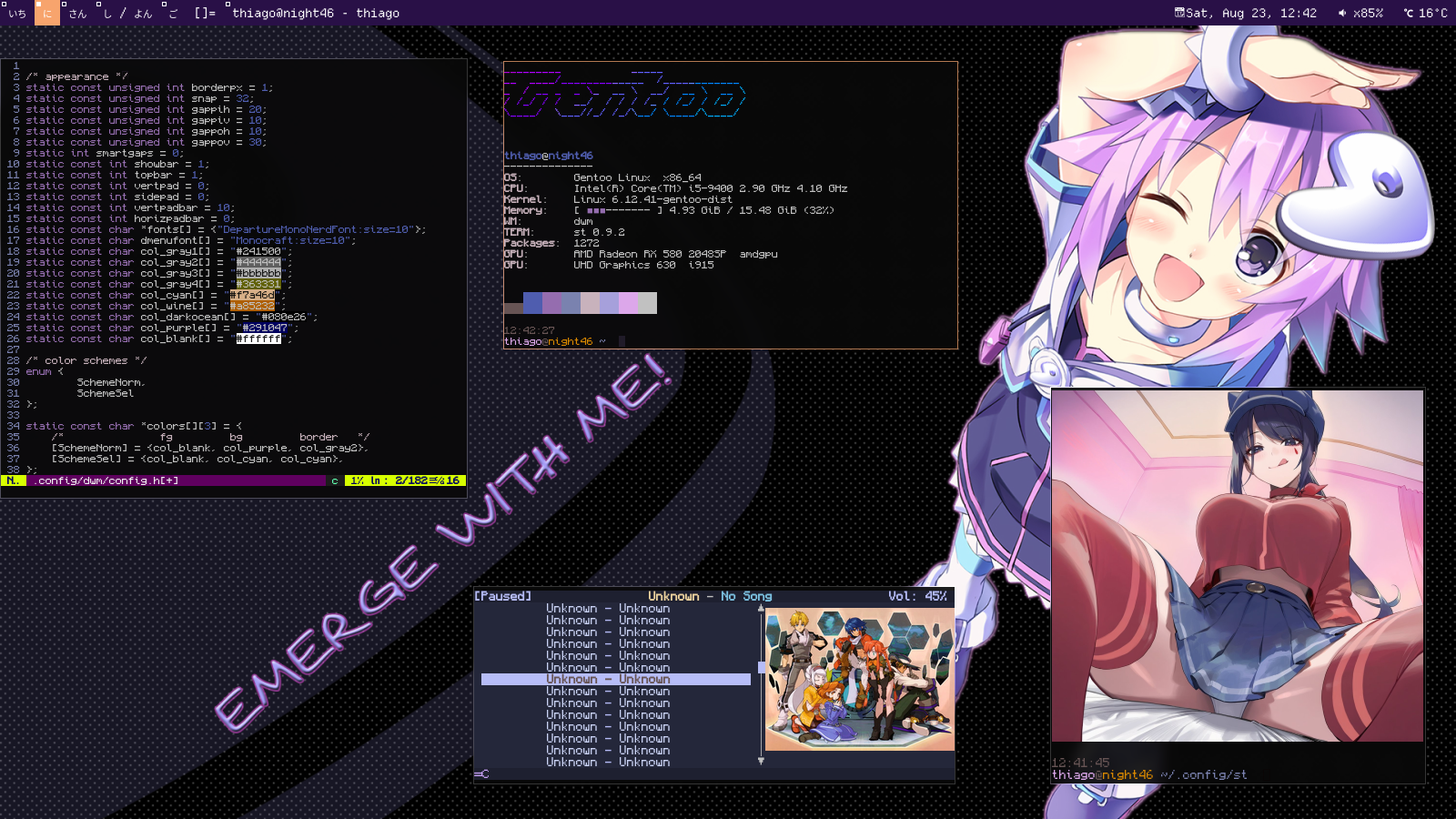This screenshot has height=819, width=1456.
Task: Switch to workspace tag ご
Action: [x=173, y=13]
